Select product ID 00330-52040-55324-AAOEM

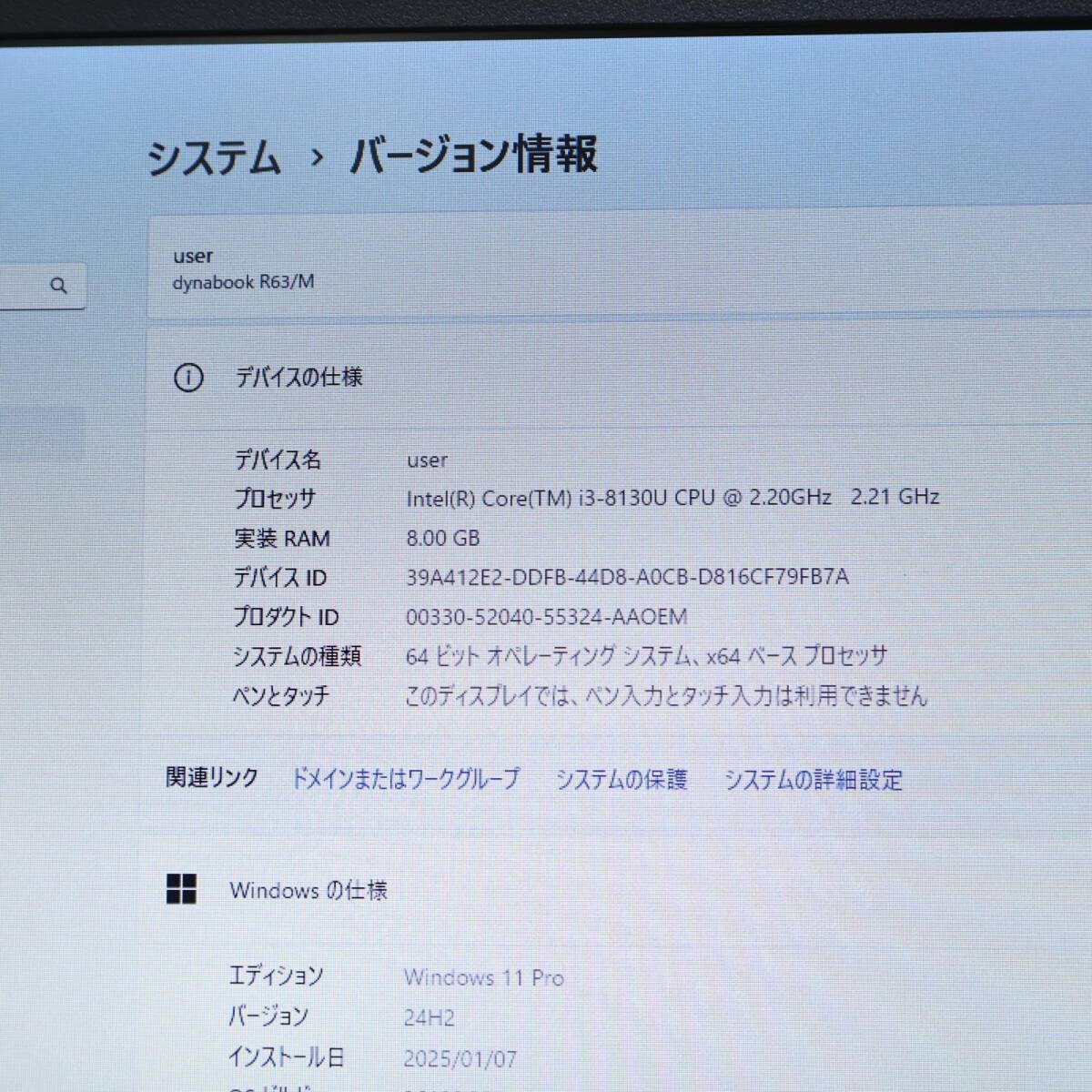[546, 616]
